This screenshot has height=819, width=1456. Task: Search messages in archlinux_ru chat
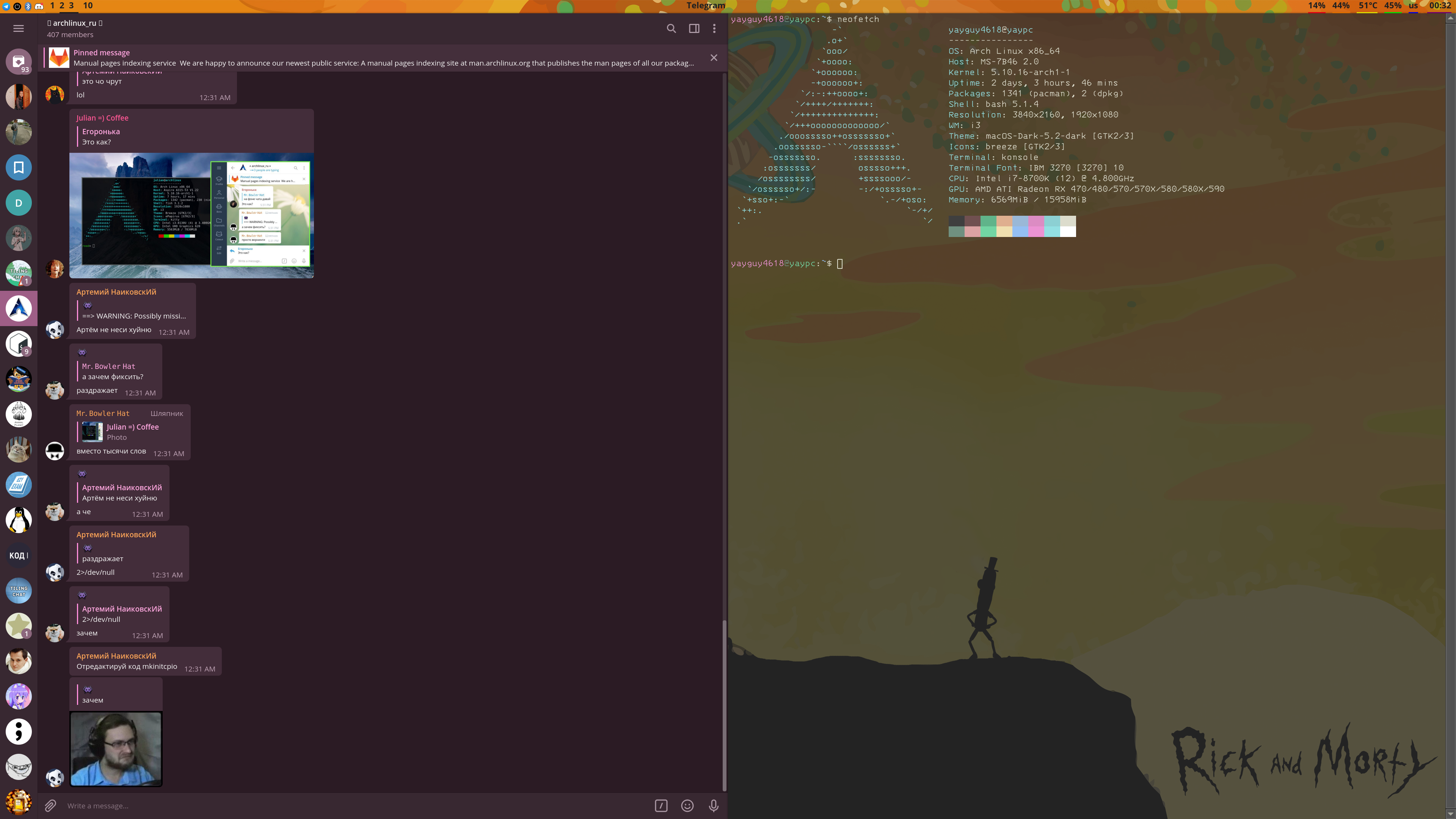[671, 28]
